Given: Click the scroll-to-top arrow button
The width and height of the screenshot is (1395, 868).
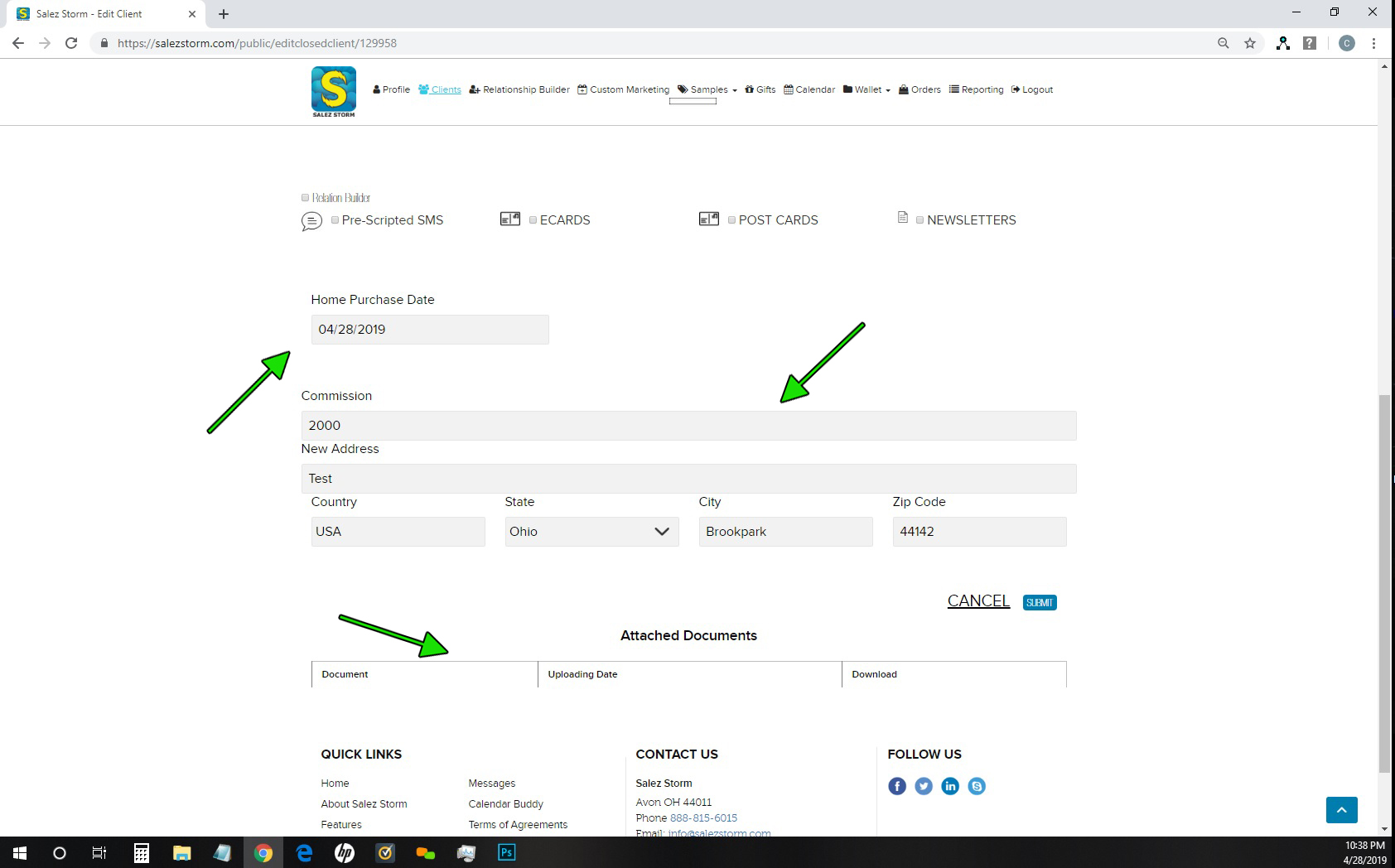Looking at the screenshot, I should (x=1341, y=809).
